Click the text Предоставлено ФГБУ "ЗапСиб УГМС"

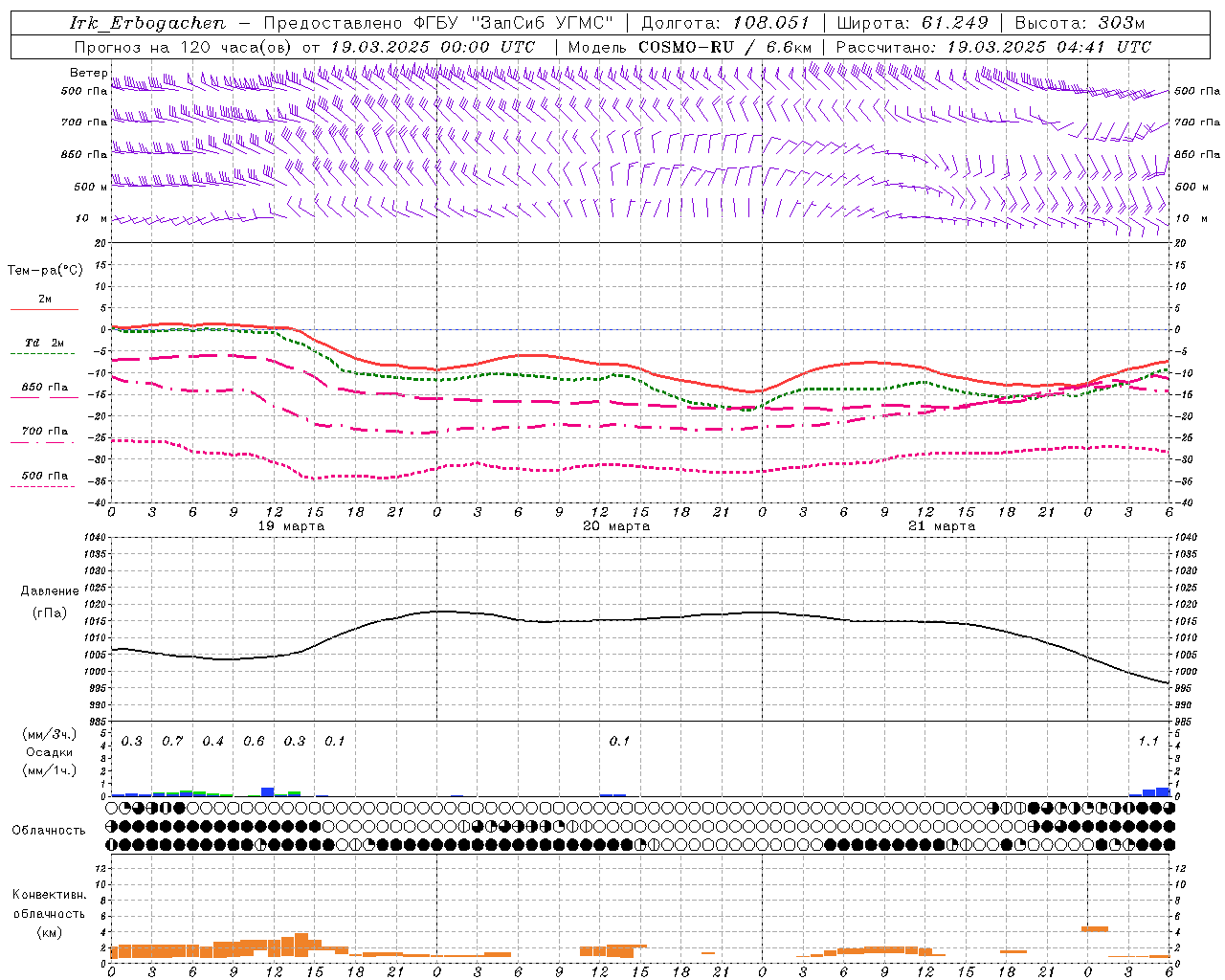[436, 23]
